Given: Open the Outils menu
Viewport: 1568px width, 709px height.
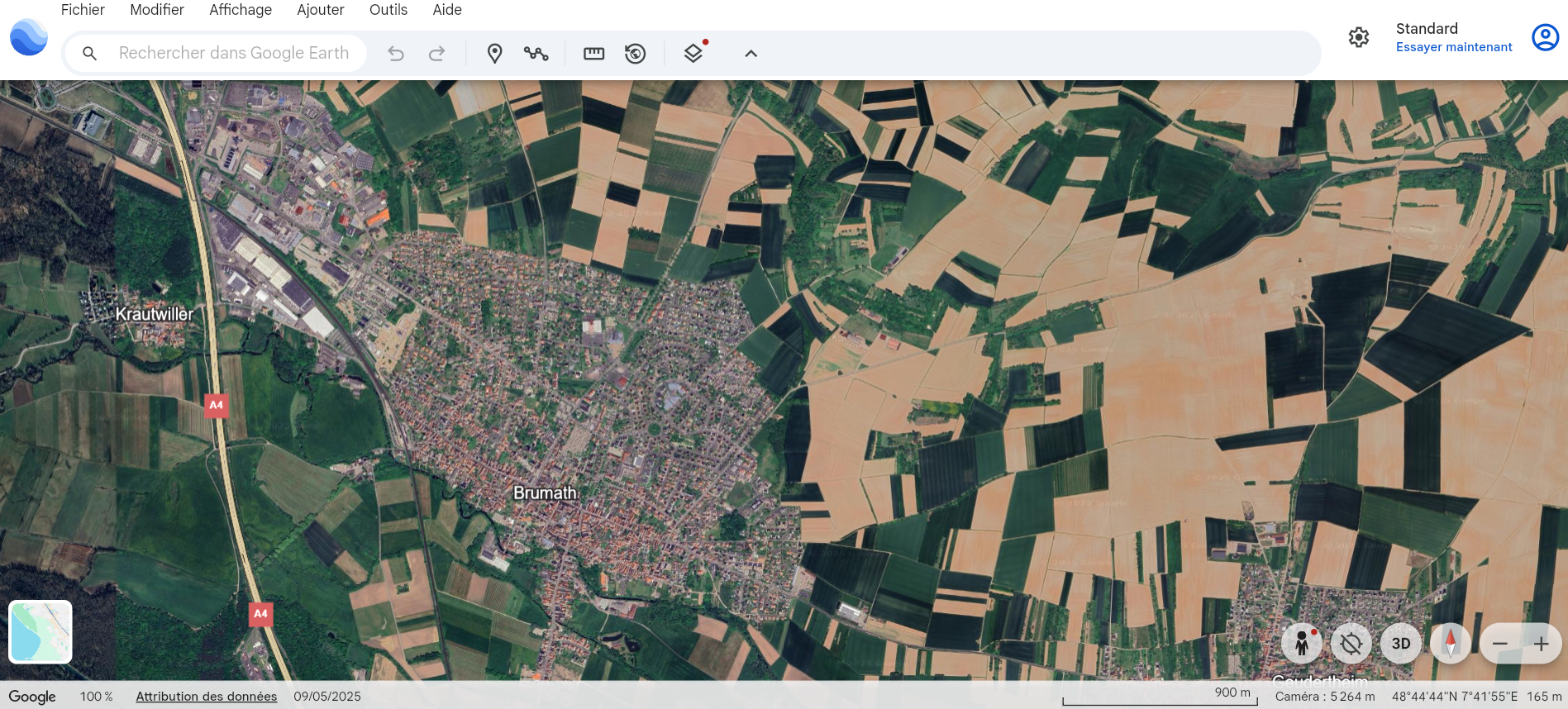Looking at the screenshot, I should click(388, 10).
